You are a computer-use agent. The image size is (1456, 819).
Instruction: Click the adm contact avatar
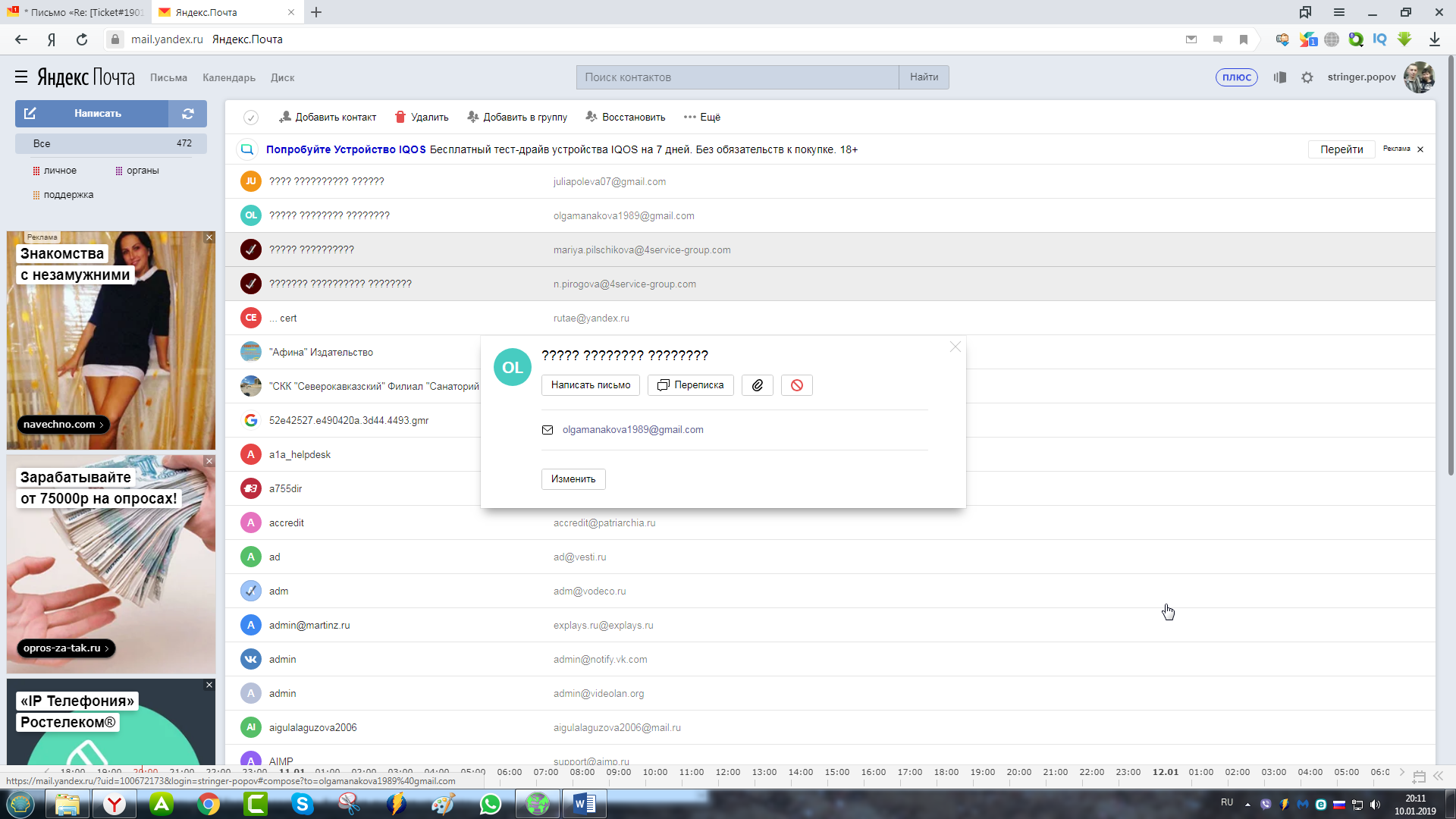tap(251, 591)
